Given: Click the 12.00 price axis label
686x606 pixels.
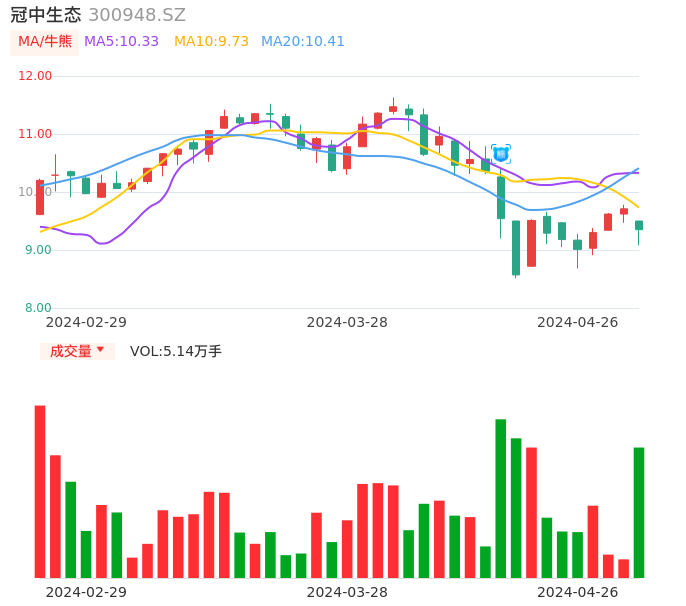Looking at the screenshot, I should point(35,76).
